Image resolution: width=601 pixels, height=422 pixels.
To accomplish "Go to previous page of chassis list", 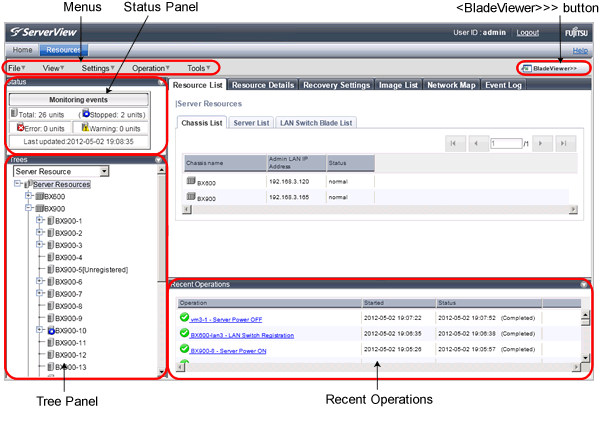I will pos(477,143).
